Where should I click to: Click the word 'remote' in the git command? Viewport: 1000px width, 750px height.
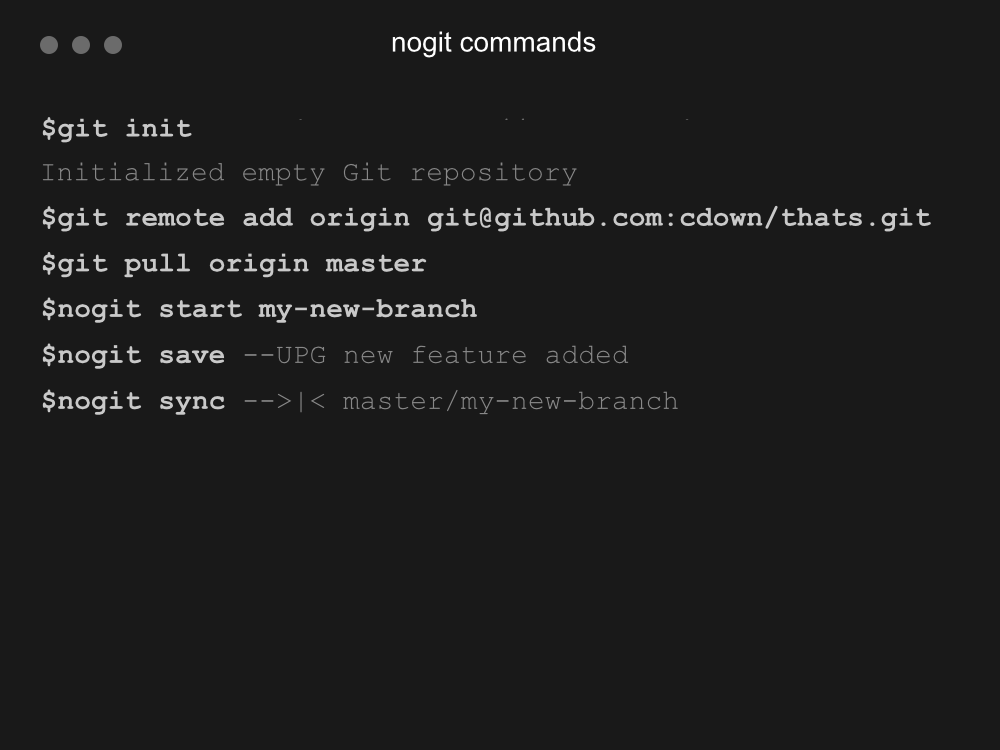tap(175, 218)
